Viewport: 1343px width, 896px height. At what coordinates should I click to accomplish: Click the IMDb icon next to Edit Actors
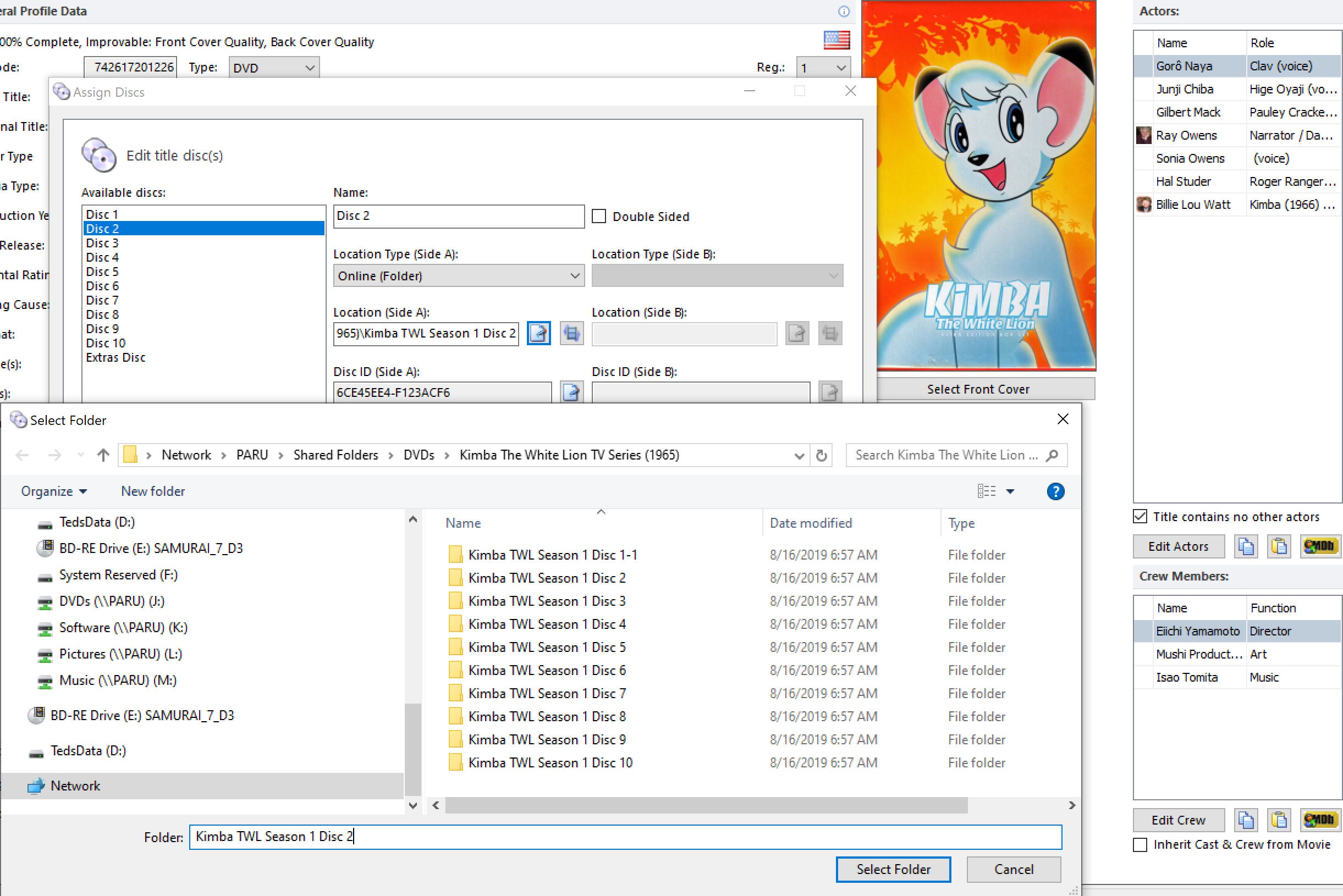(x=1320, y=546)
